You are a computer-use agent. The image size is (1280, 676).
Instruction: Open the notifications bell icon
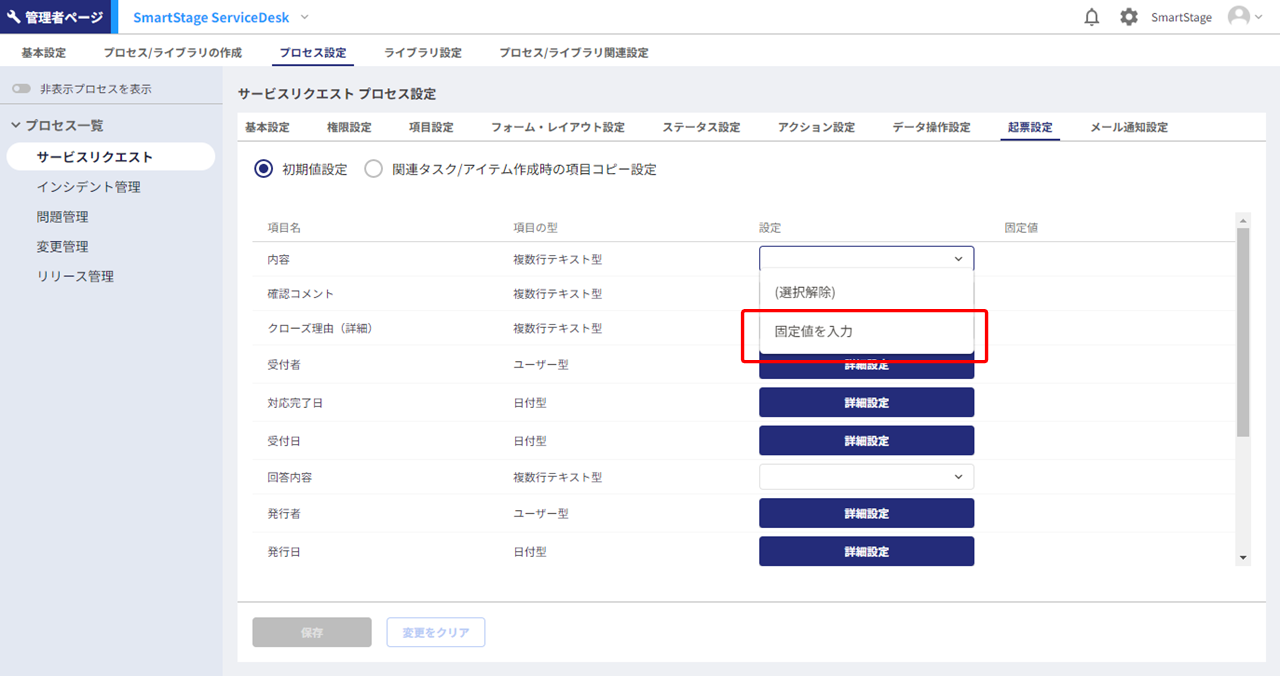(1092, 17)
